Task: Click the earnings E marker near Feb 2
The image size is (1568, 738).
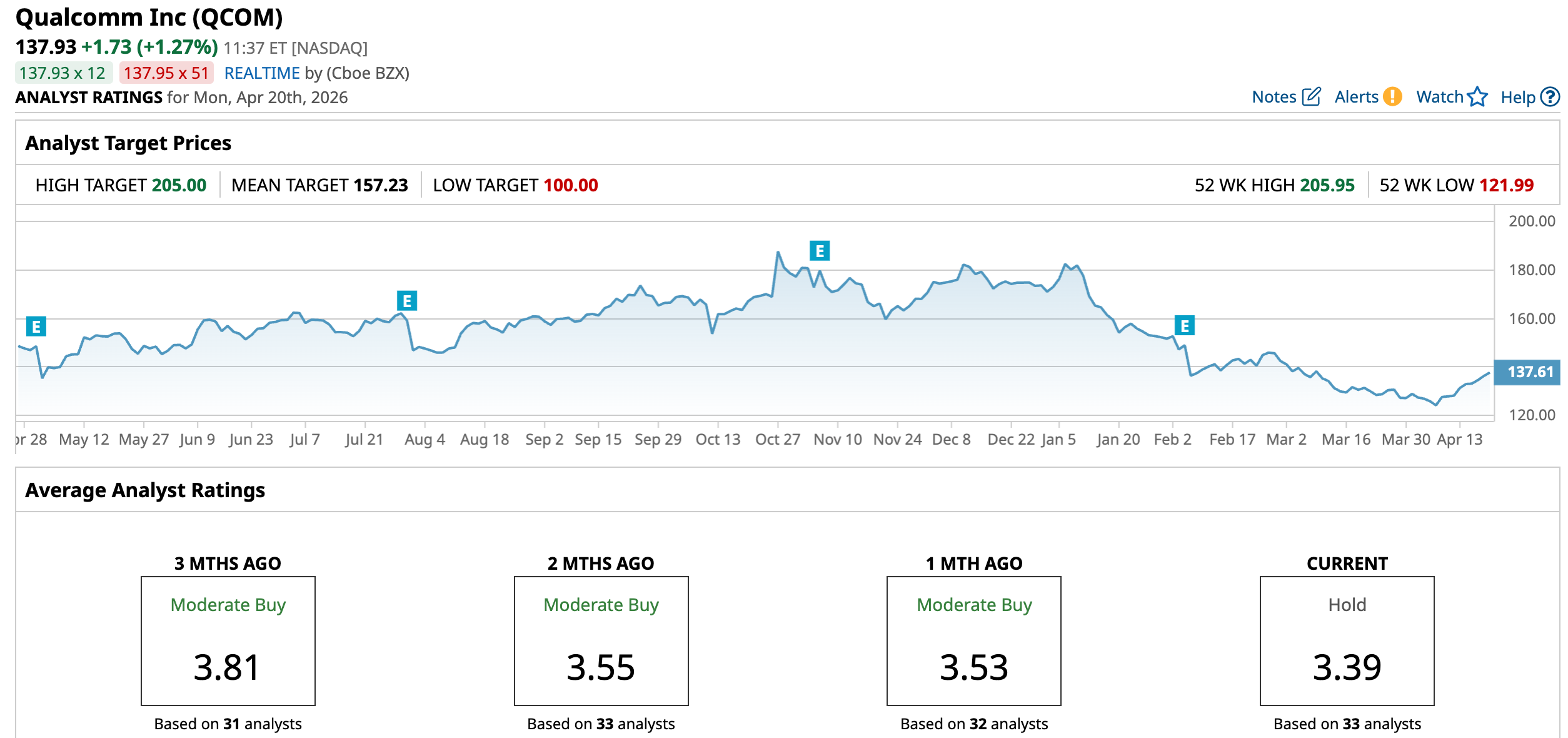Action: pos(1184,326)
